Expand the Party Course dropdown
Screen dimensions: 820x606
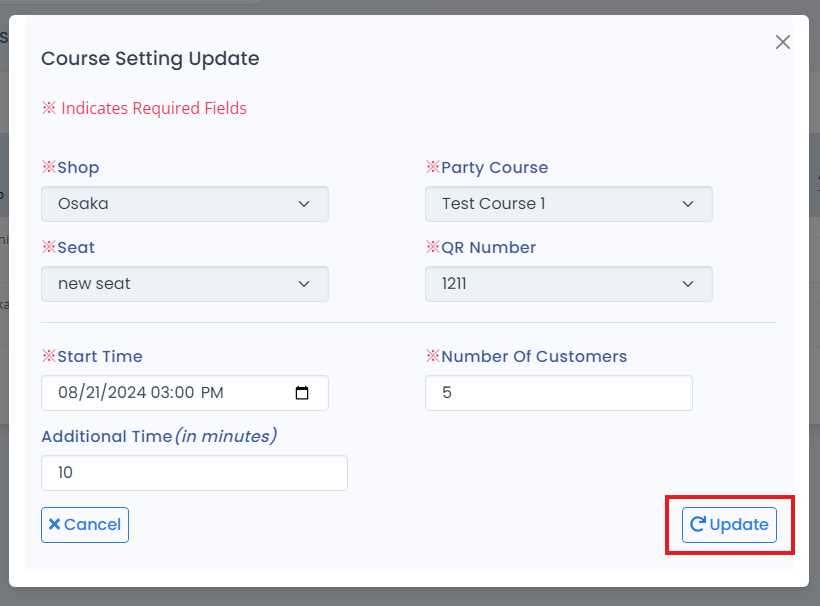(x=568, y=204)
